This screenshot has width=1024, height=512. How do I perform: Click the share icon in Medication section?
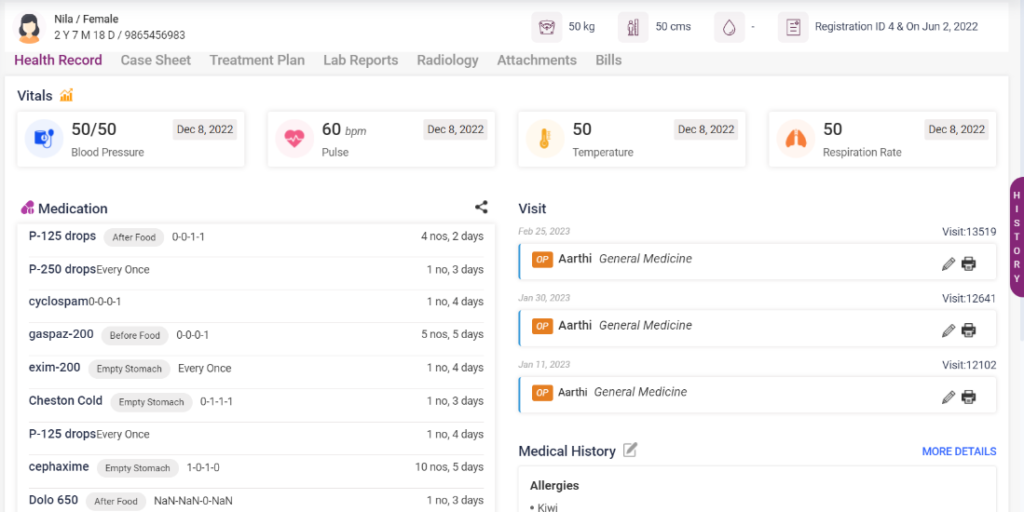pos(481,208)
